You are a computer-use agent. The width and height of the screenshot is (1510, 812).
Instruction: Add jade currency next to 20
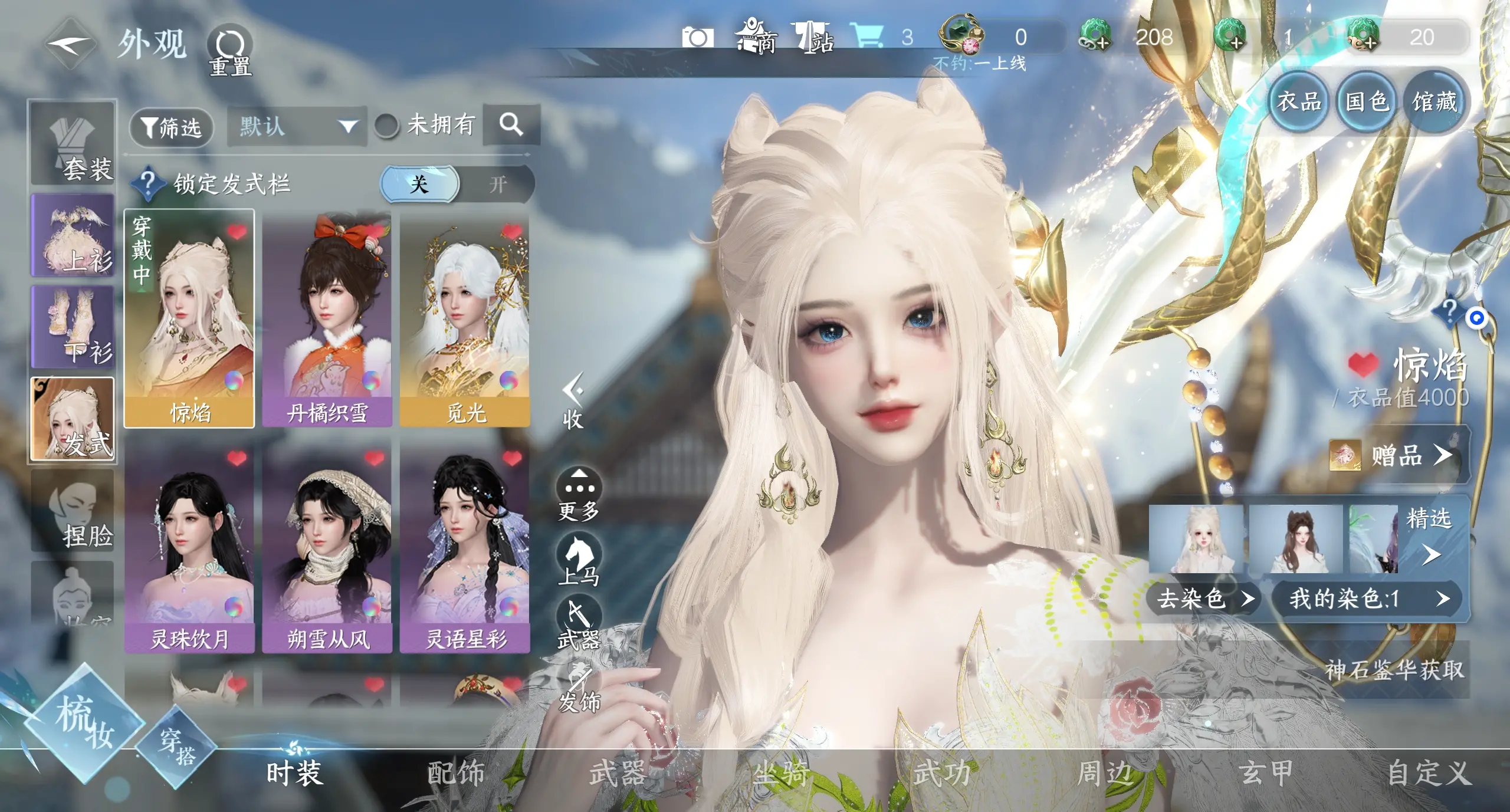[1364, 36]
